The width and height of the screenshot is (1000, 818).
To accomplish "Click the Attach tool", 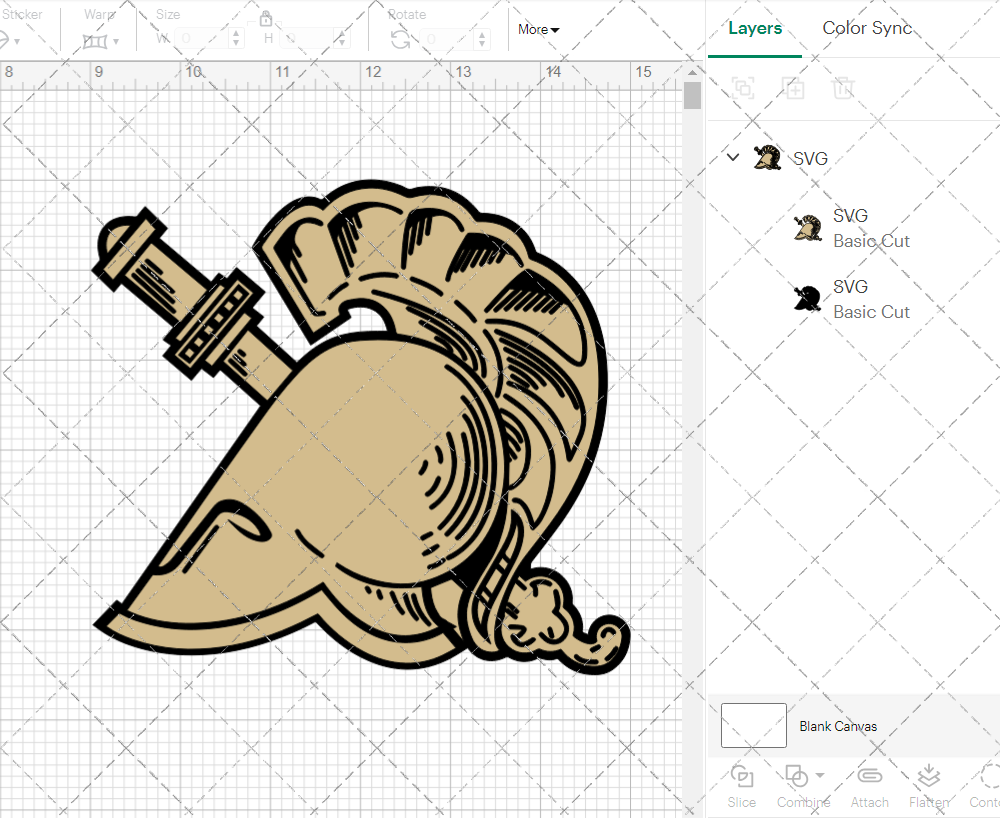I will (869, 786).
